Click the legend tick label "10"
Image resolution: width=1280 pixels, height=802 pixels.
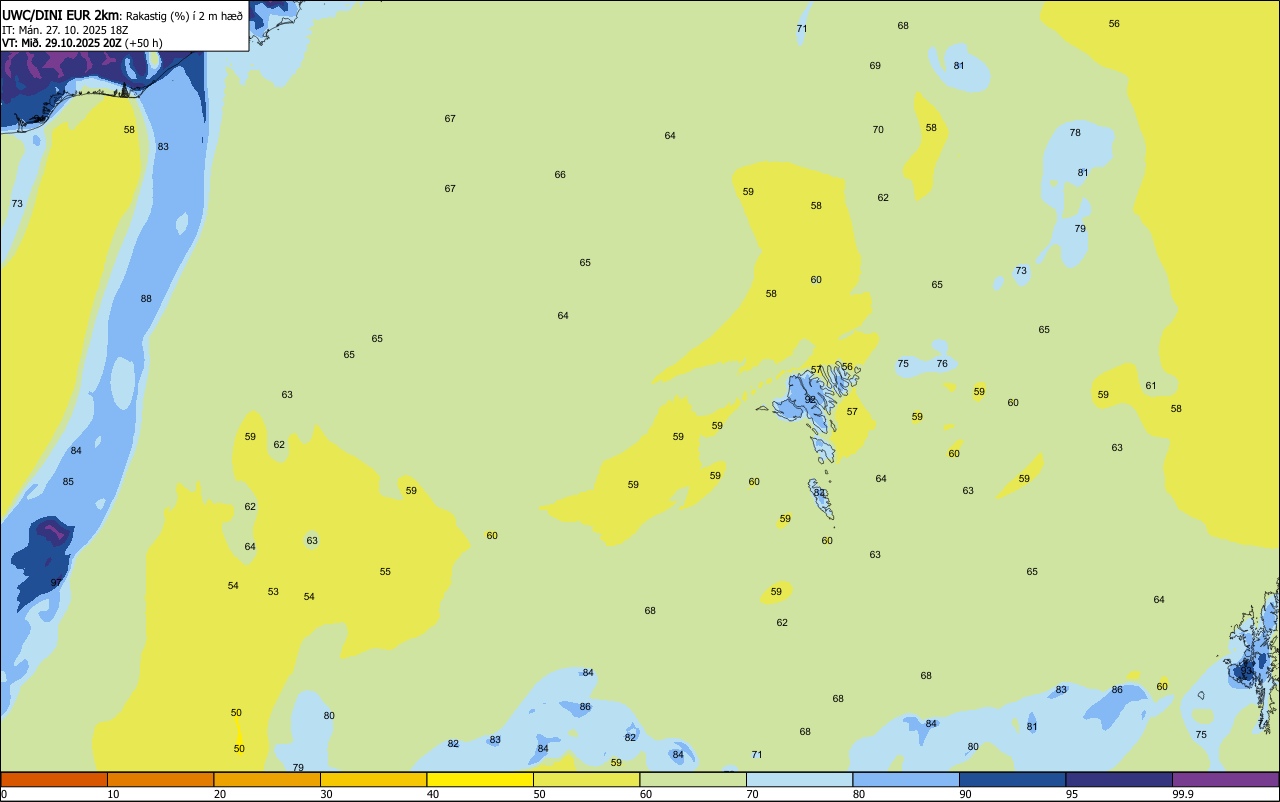[114, 794]
